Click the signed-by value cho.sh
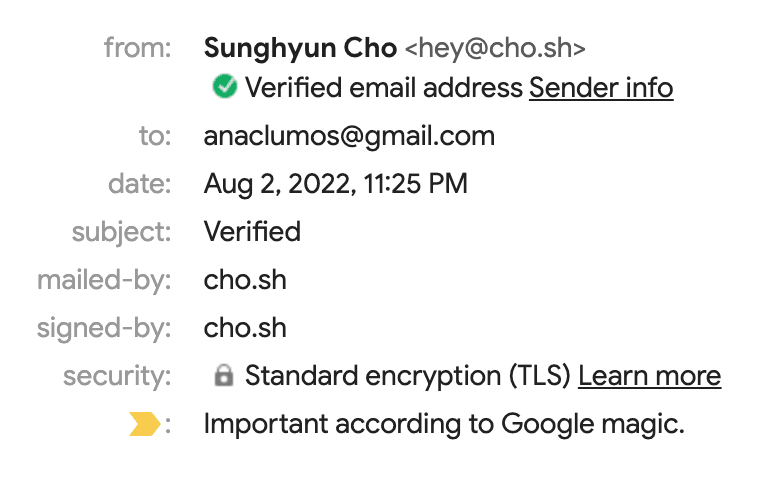Screen dimensions: 762x482 [245, 328]
